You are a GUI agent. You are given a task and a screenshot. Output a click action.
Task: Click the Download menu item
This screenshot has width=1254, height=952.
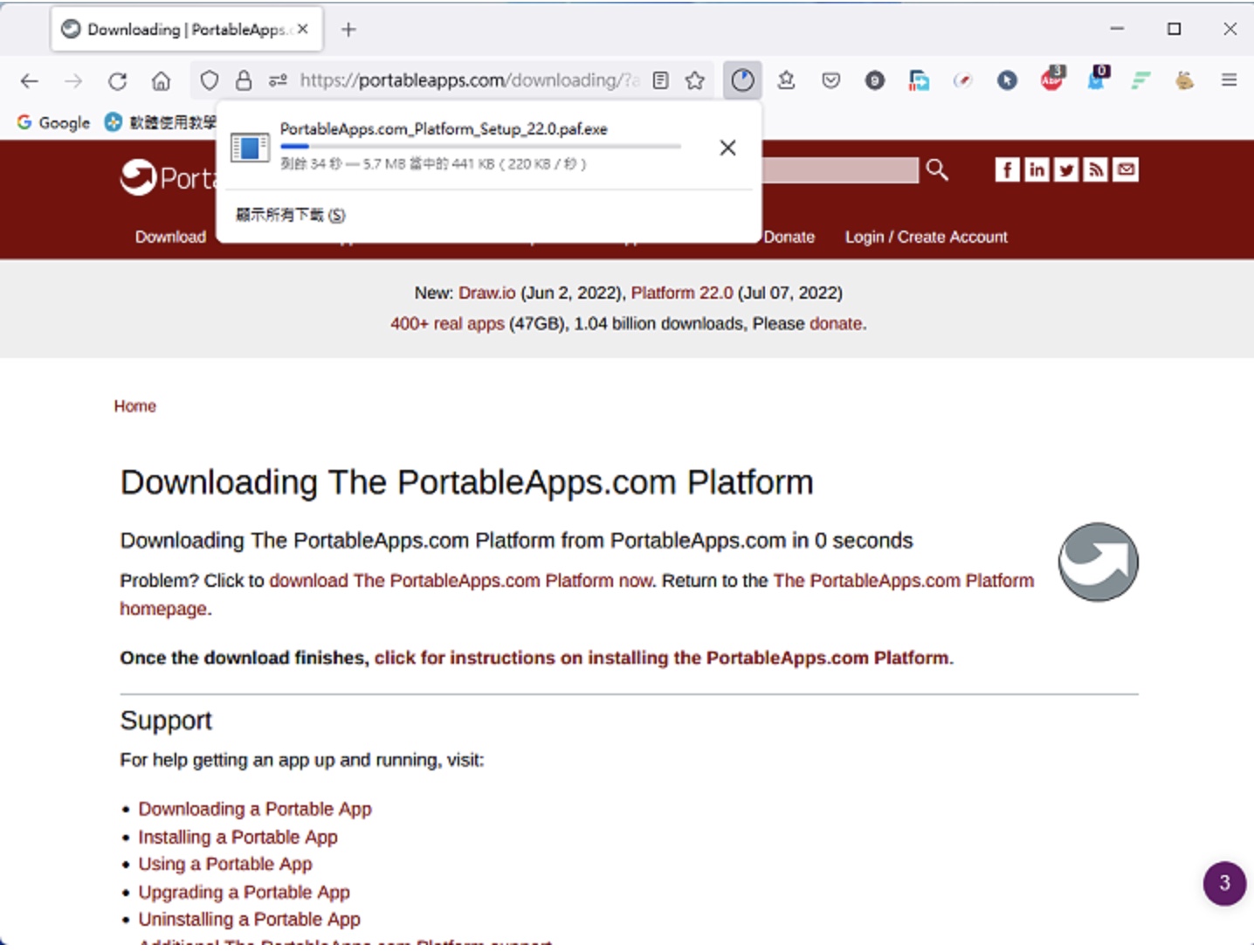point(170,237)
